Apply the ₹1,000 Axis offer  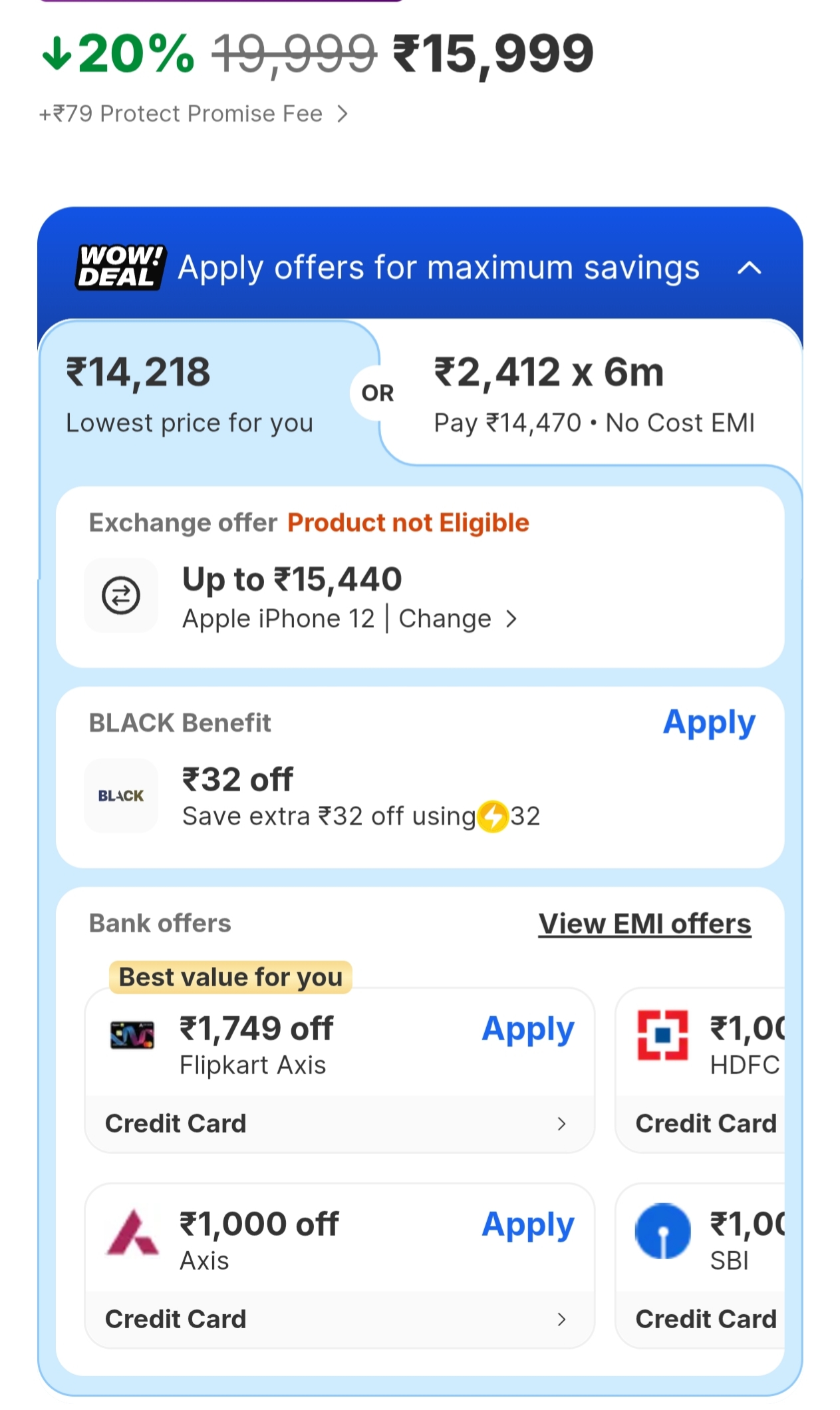pyautogui.click(x=527, y=1225)
